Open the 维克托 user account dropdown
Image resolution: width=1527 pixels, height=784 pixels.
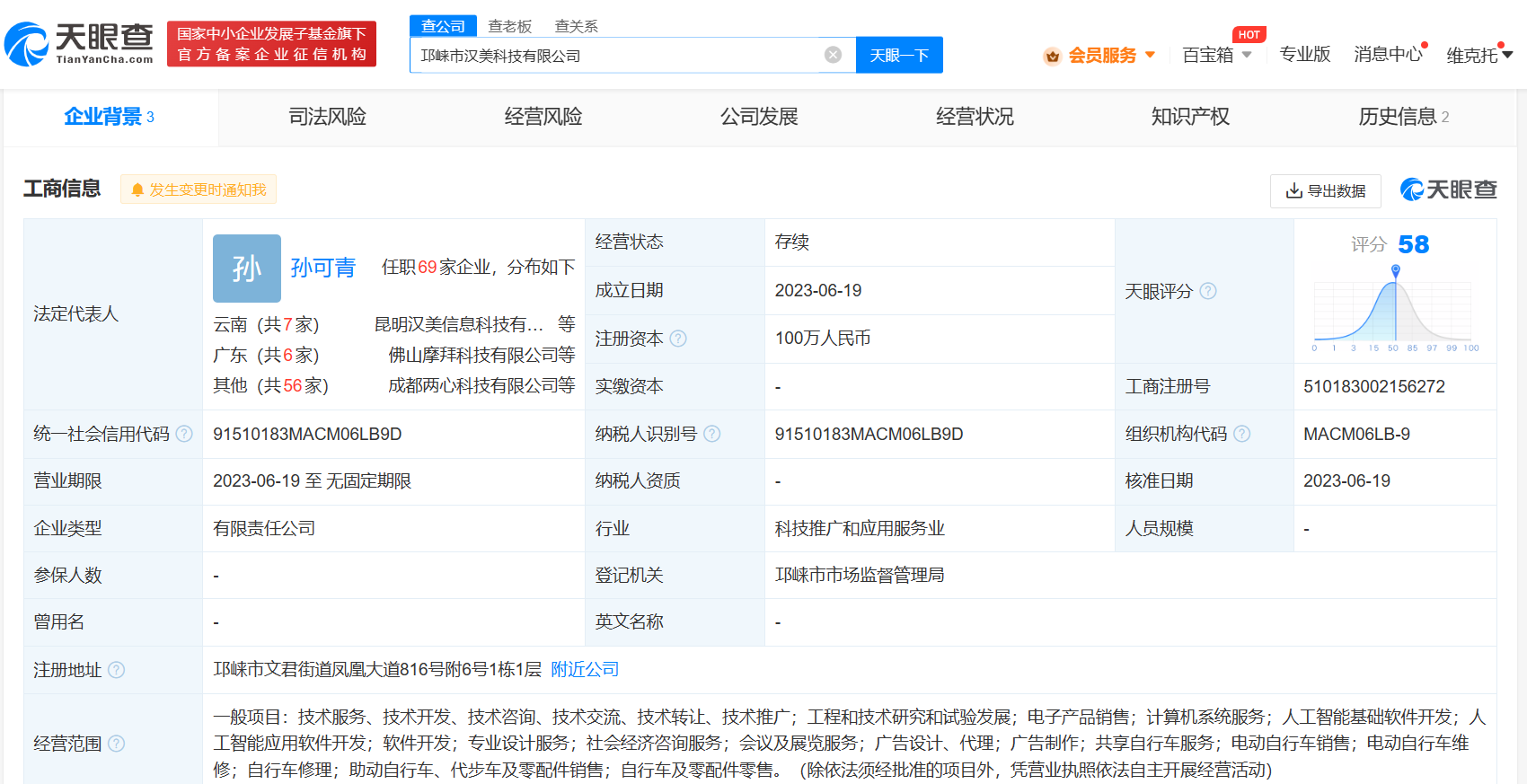[1478, 56]
